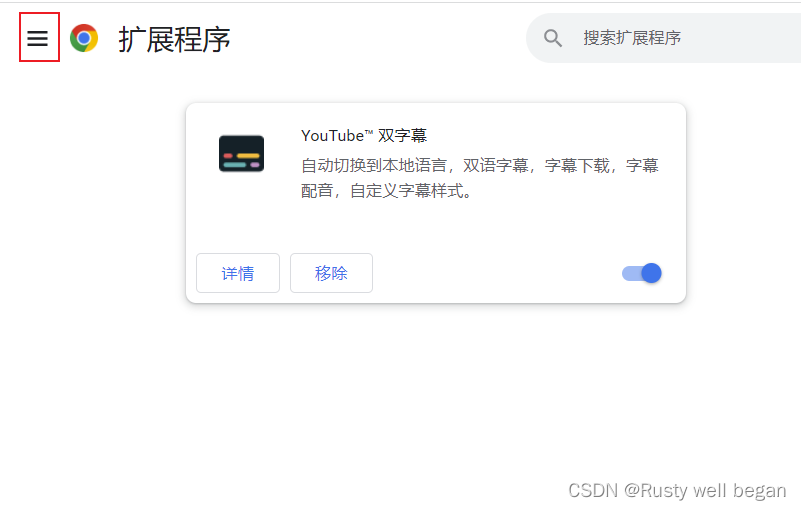Focus the 搜索扩展程序 search field

coord(663,38)
